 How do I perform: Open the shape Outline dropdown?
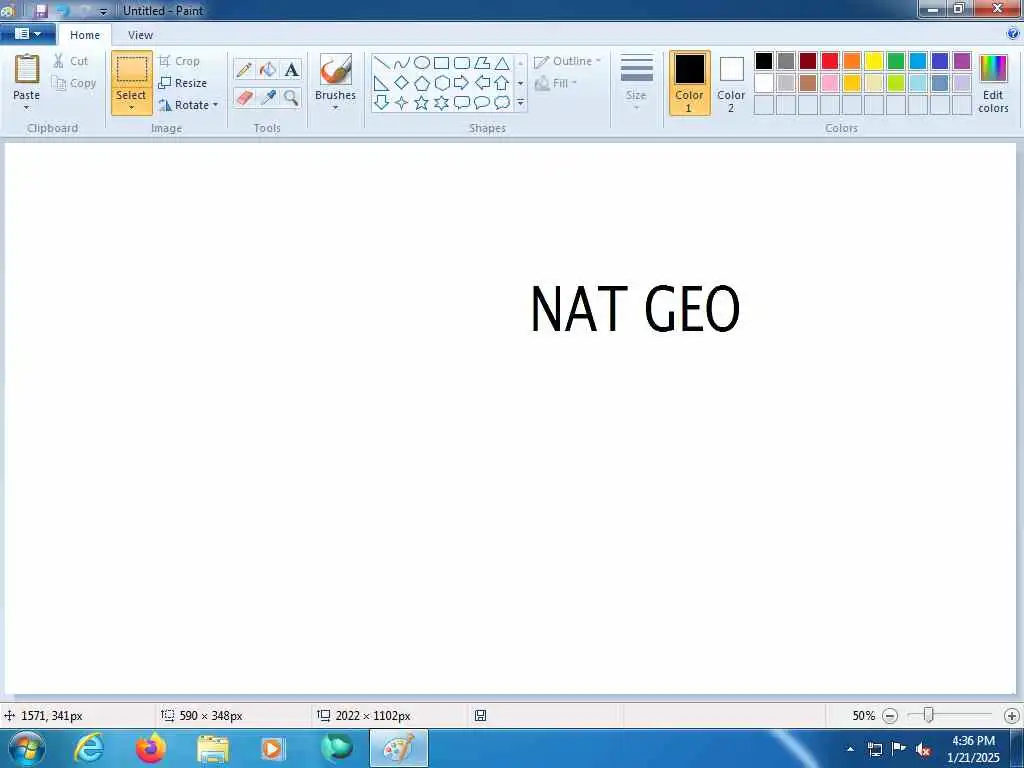pyautogui.click(x=567, y=61)
